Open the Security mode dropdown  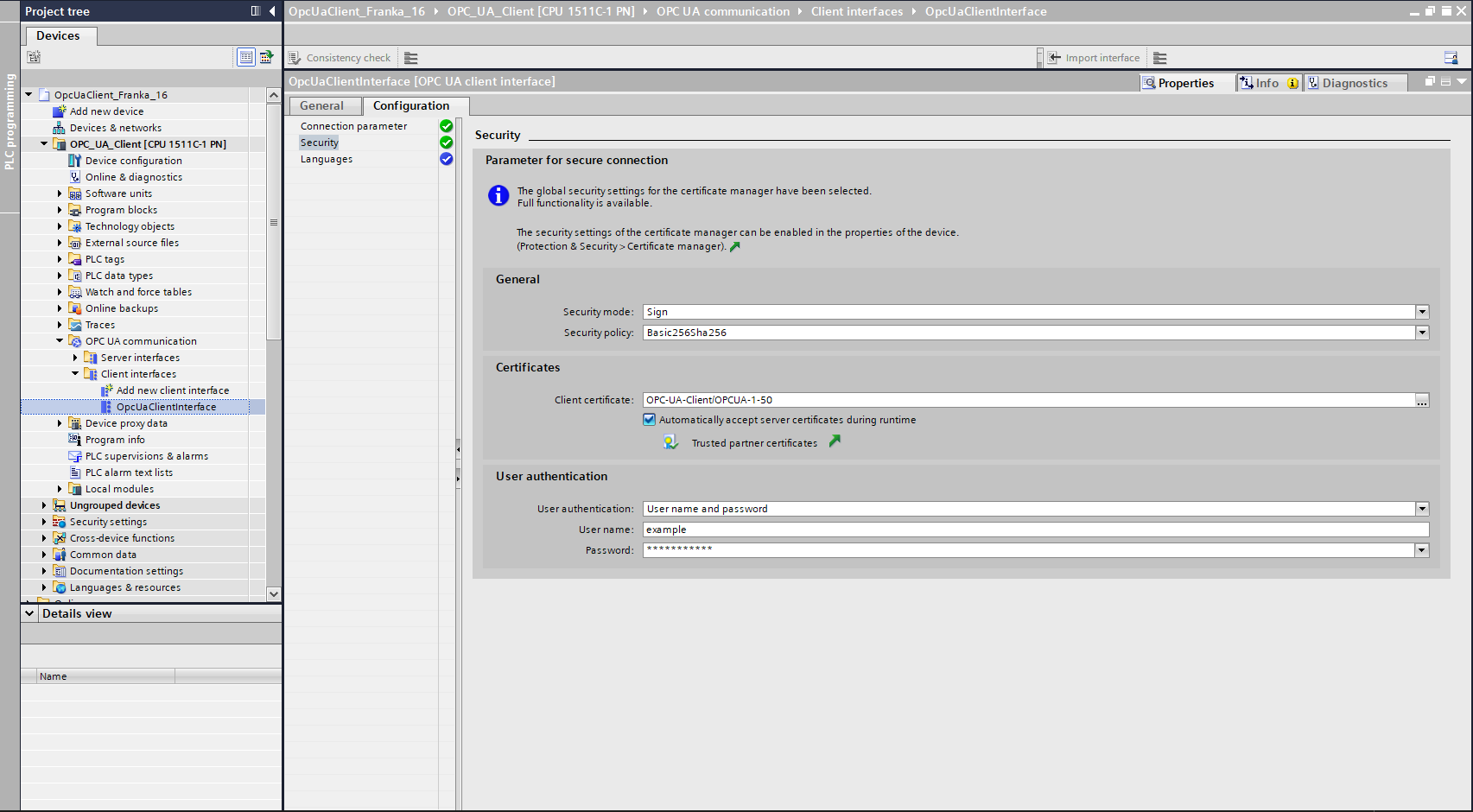pos(1421,311)
